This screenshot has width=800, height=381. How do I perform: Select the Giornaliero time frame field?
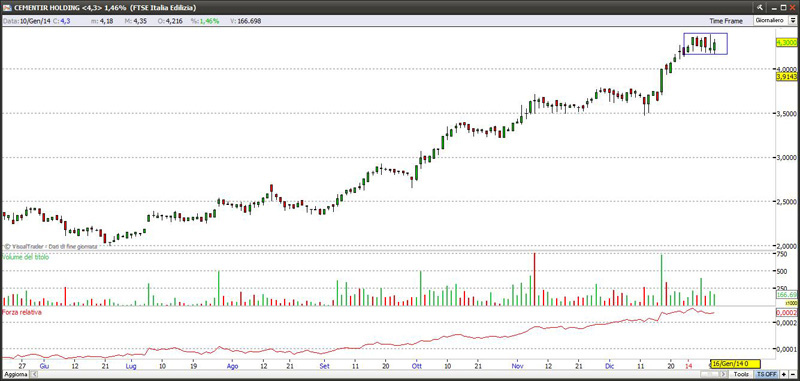pos(771,21)
